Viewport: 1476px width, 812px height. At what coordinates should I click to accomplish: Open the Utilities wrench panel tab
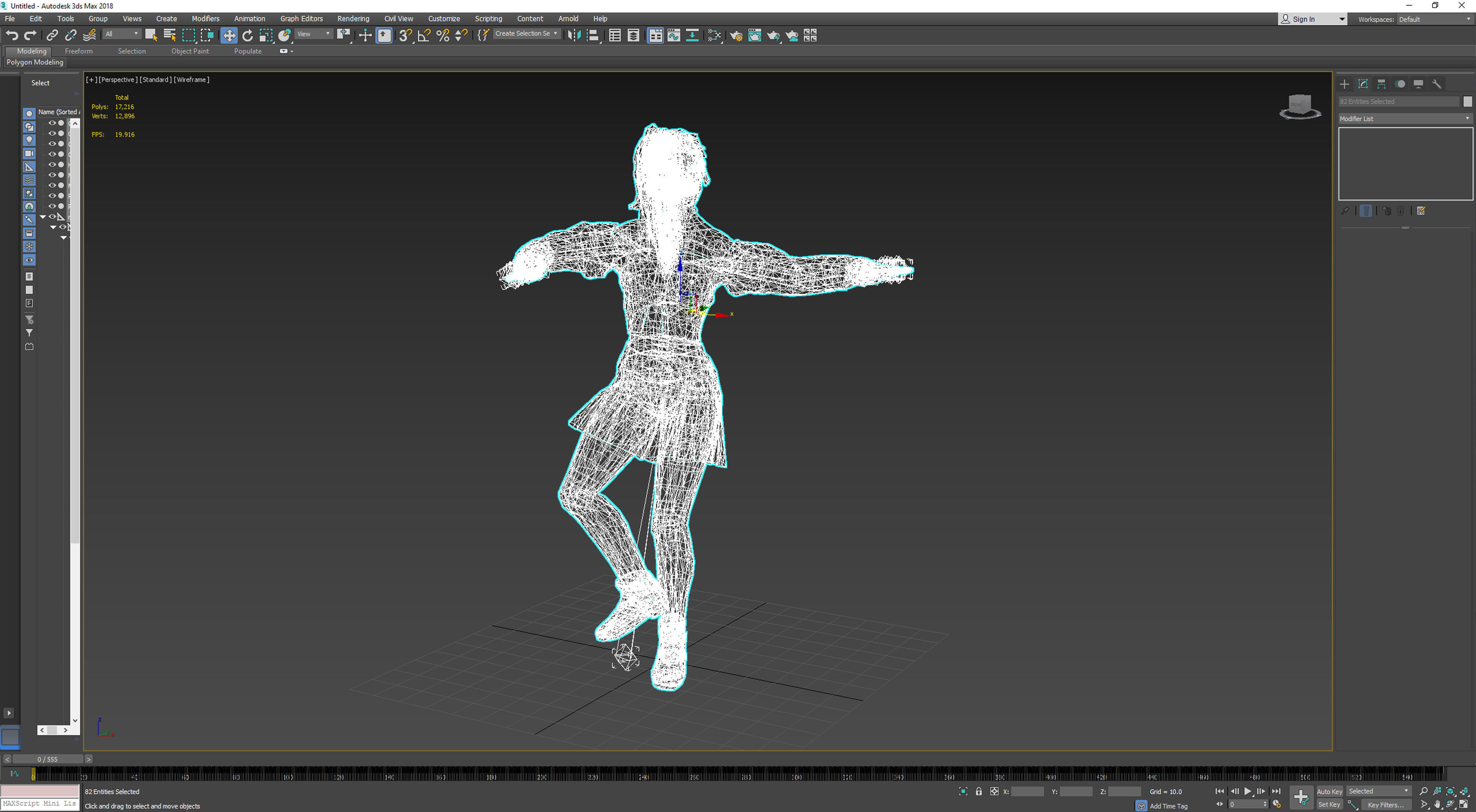point(1436,84)
